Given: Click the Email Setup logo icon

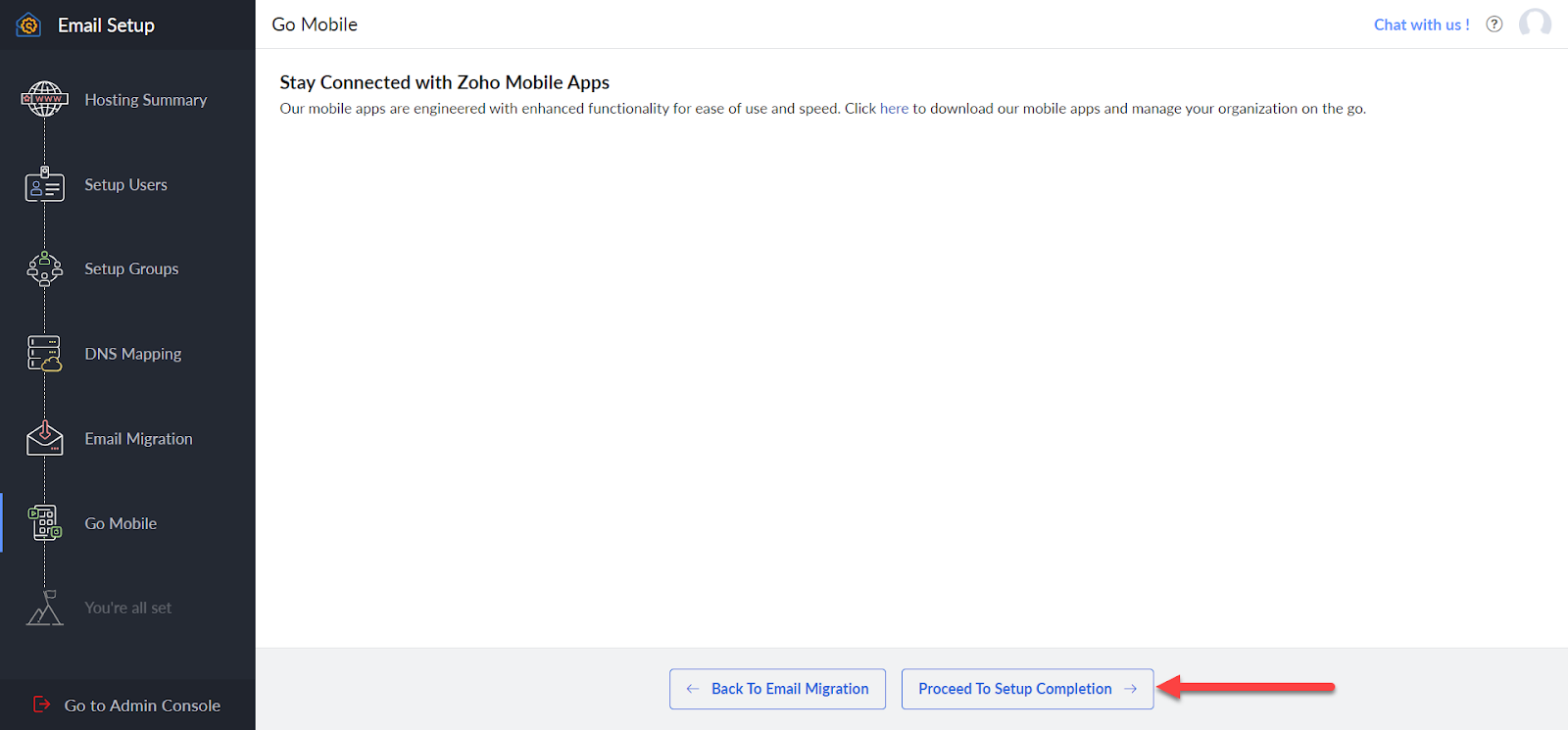Looking at the screenshot, I should point(28,25).
